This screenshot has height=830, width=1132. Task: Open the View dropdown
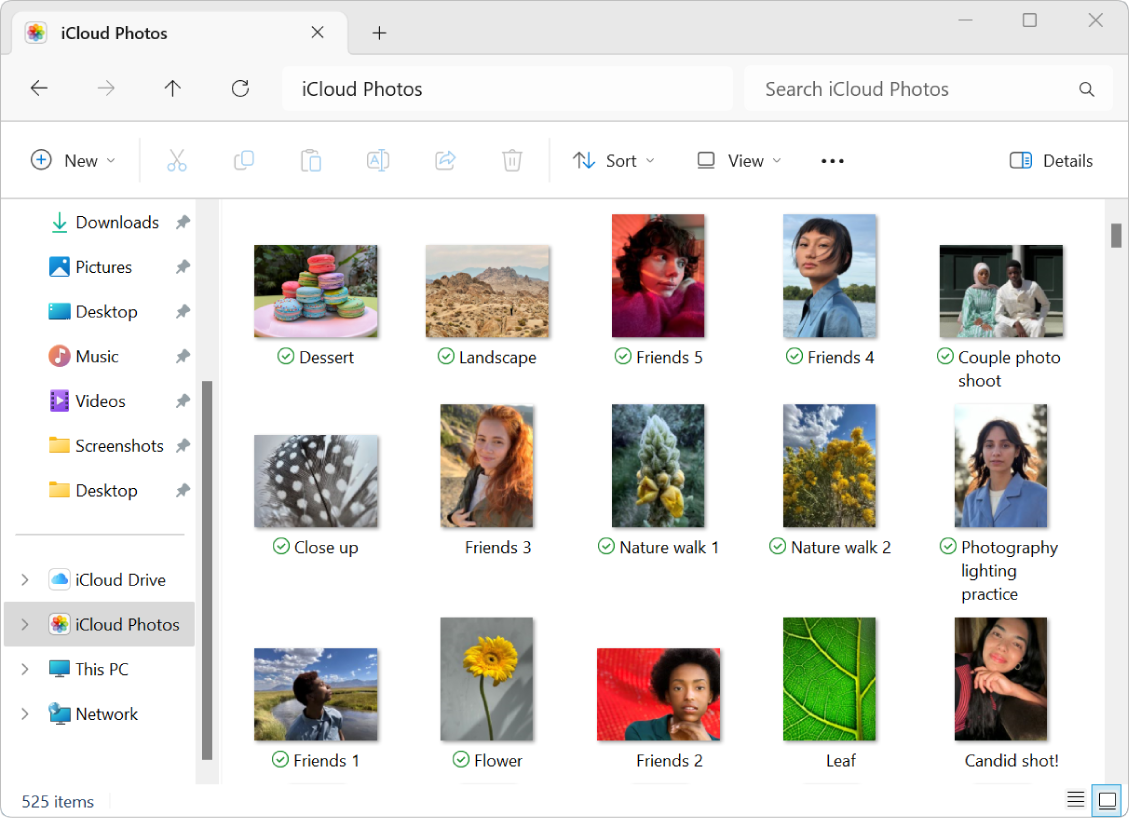click(x=737, y=160)
